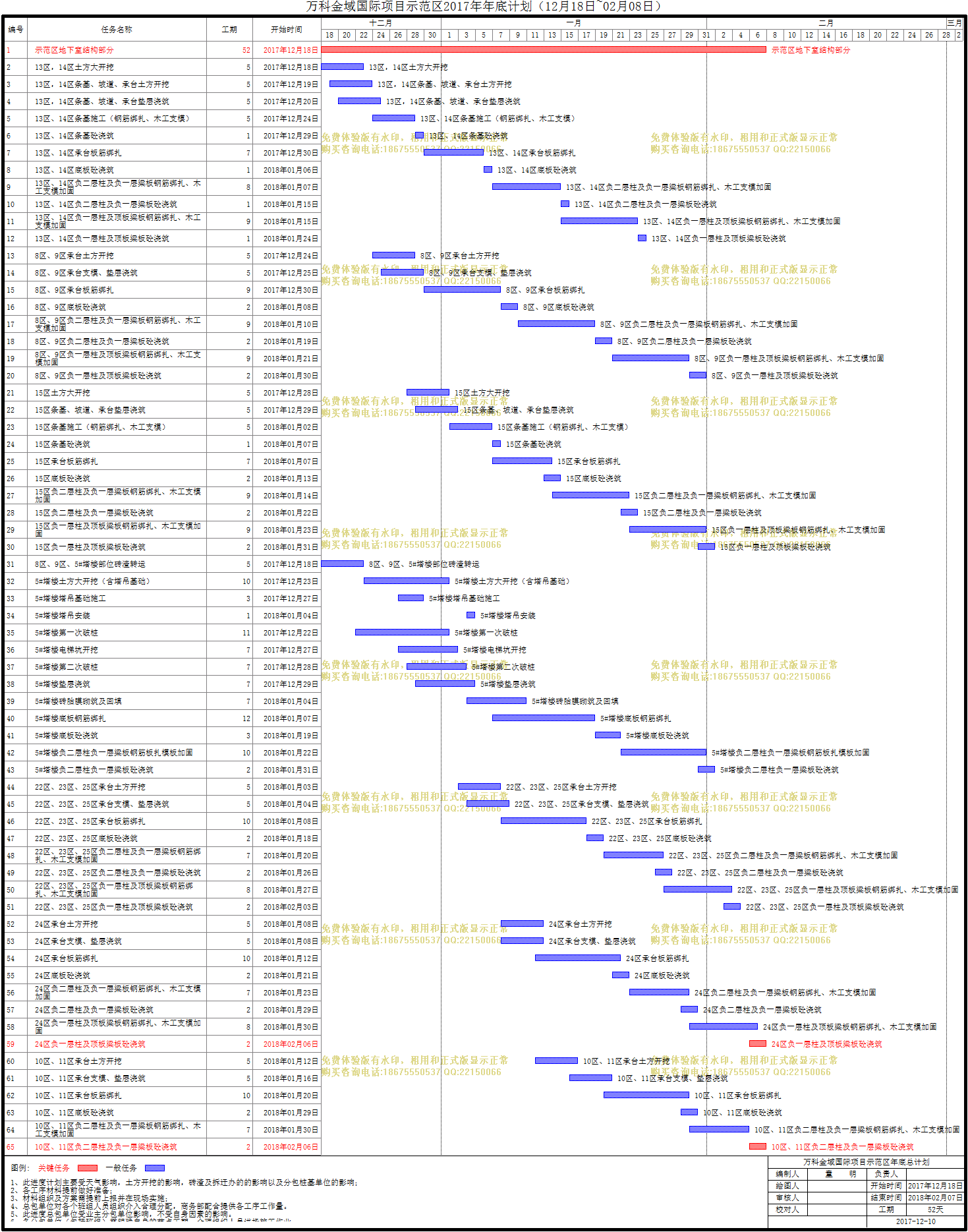
Task: Click the 编制人 label in the title block
Action: click(x=787, y=1174)
